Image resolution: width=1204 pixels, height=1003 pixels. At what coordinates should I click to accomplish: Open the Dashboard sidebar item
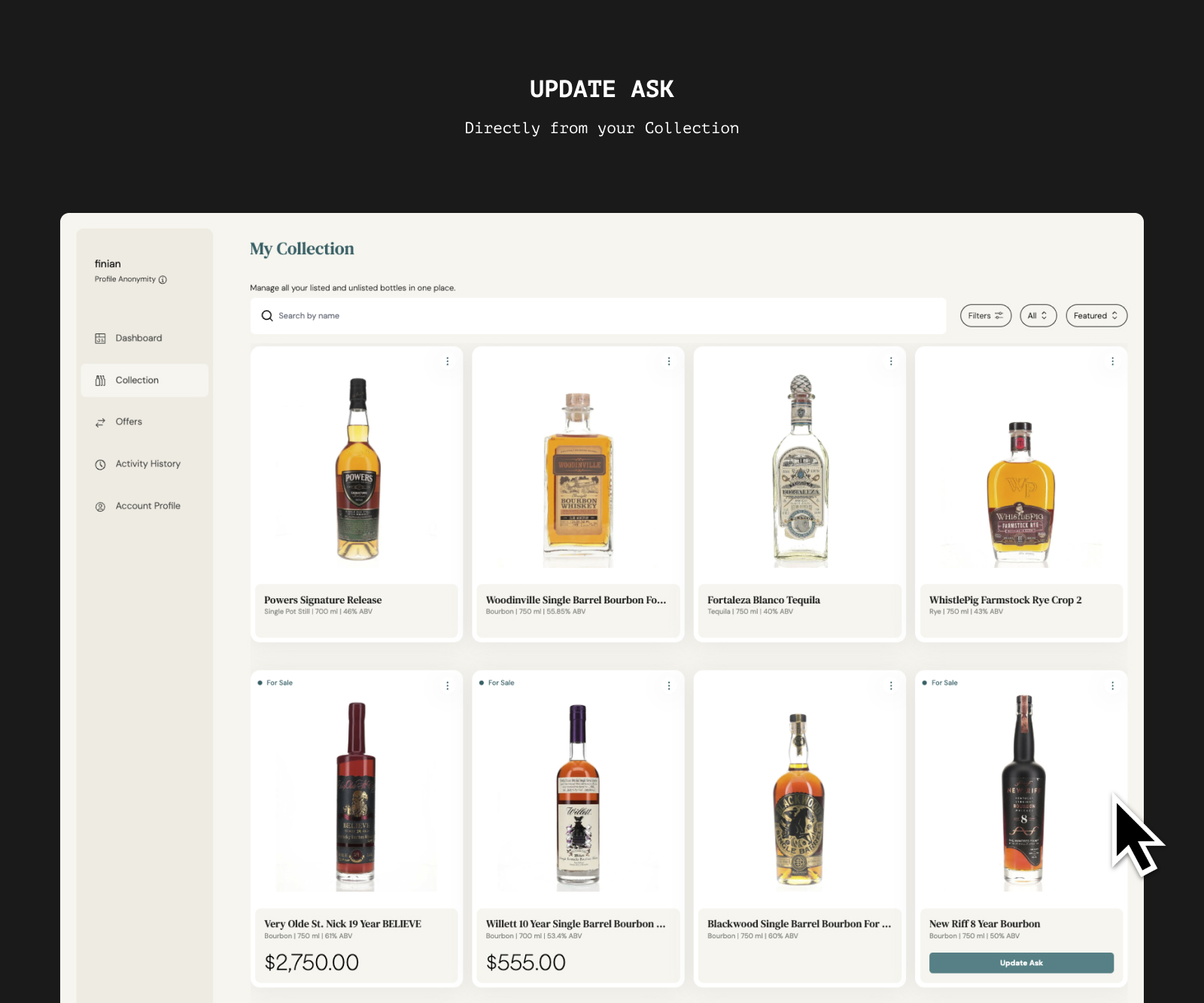[144, 339]
